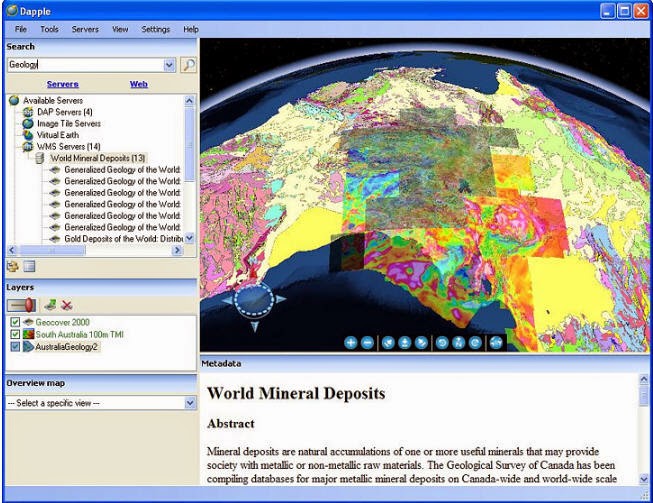Select 'Available Servers' root node
The image size is (653, 503).
click(53, 100)
